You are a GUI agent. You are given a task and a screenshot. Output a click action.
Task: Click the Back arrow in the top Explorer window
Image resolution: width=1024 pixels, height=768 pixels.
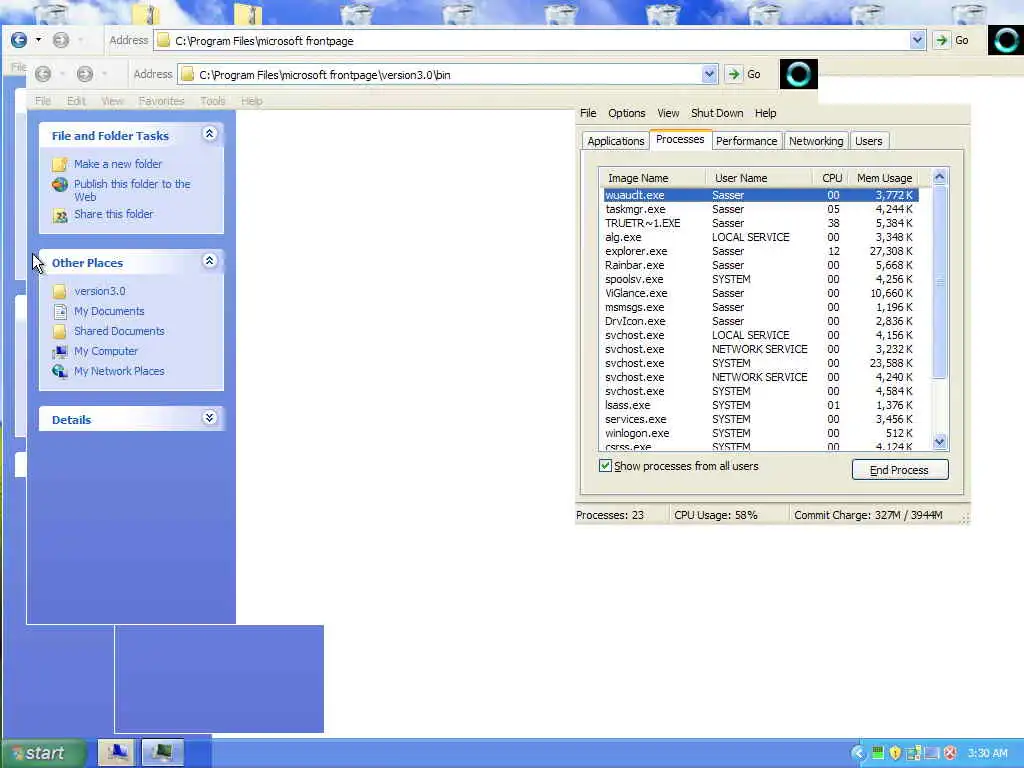point(19,40)
